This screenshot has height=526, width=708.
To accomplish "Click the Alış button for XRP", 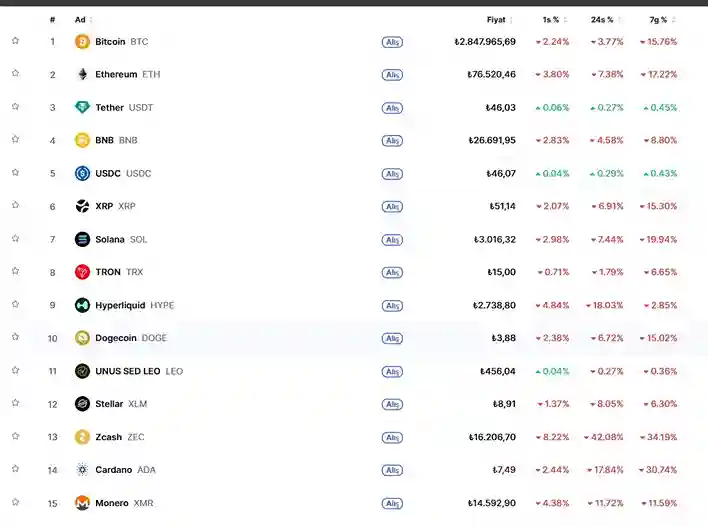I will (x=392, y=206).
